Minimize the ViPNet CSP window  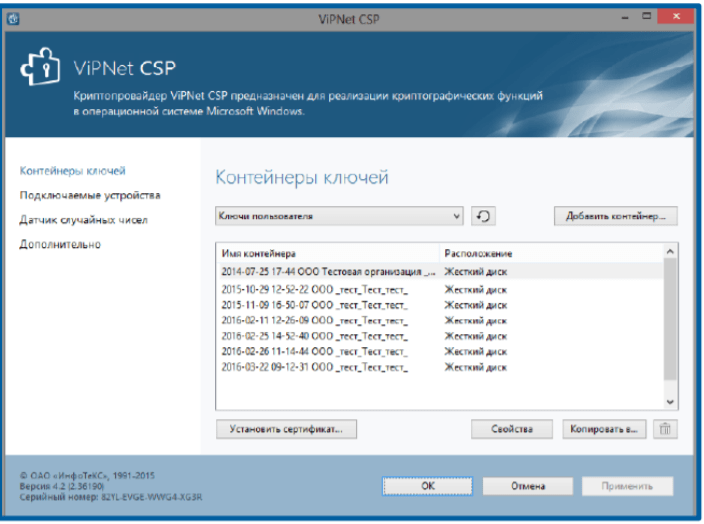tap(625, 18)
